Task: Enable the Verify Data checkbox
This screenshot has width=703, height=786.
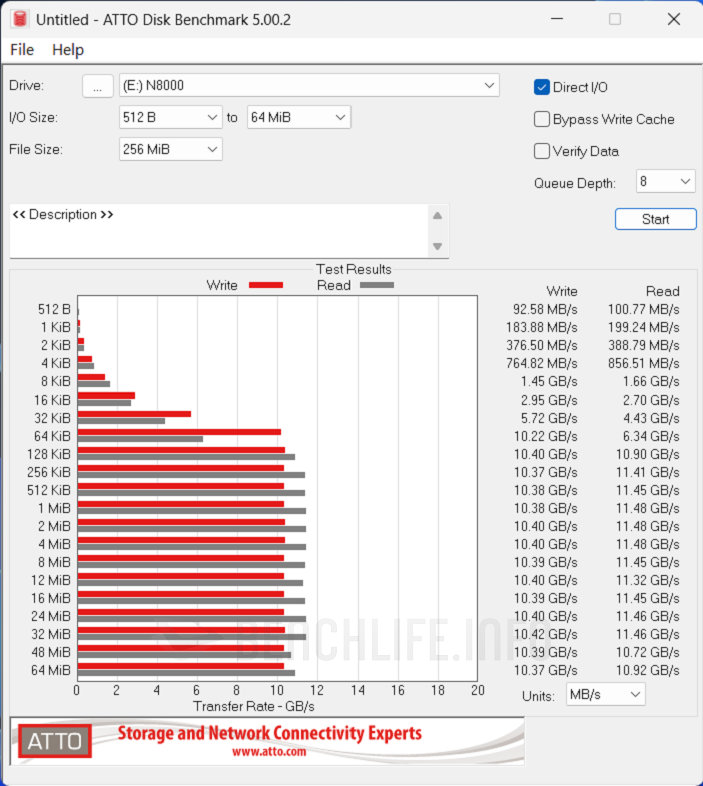Action: tap(542, 151)
